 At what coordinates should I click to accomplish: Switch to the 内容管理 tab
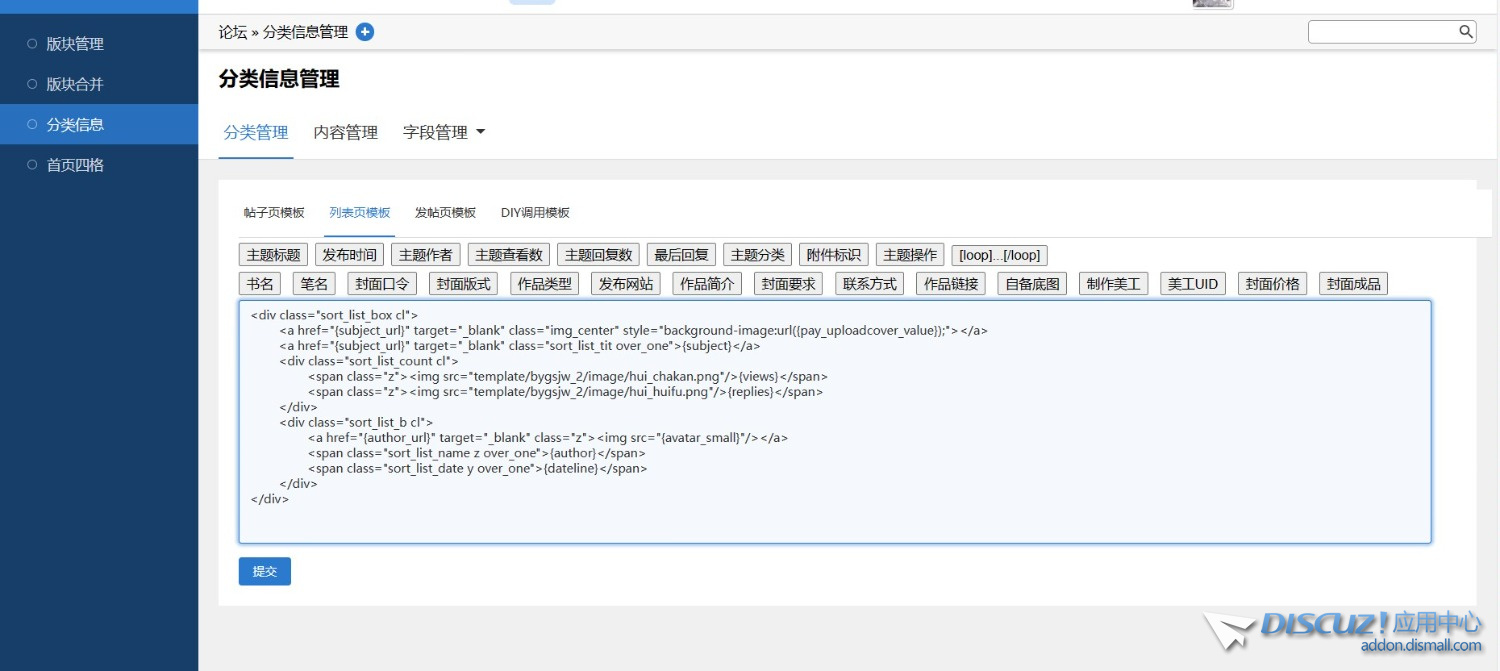pos(345,132)
